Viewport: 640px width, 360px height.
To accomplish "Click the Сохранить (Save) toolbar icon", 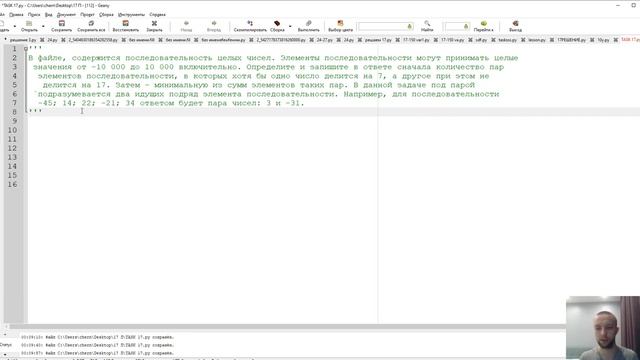I will (62, 24).
